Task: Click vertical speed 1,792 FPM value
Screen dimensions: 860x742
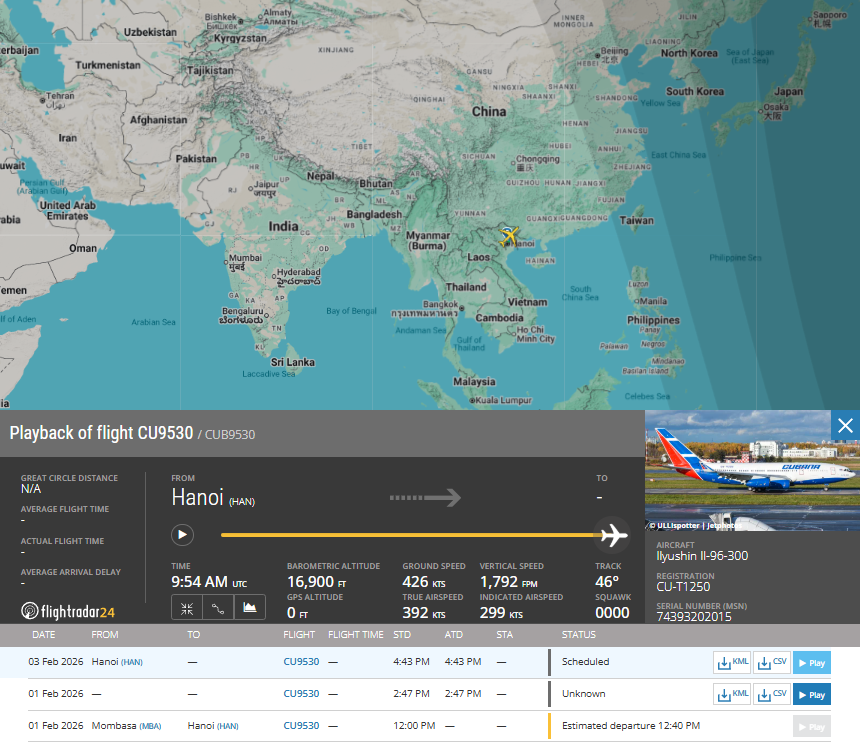Action: (x=508, y=582)
